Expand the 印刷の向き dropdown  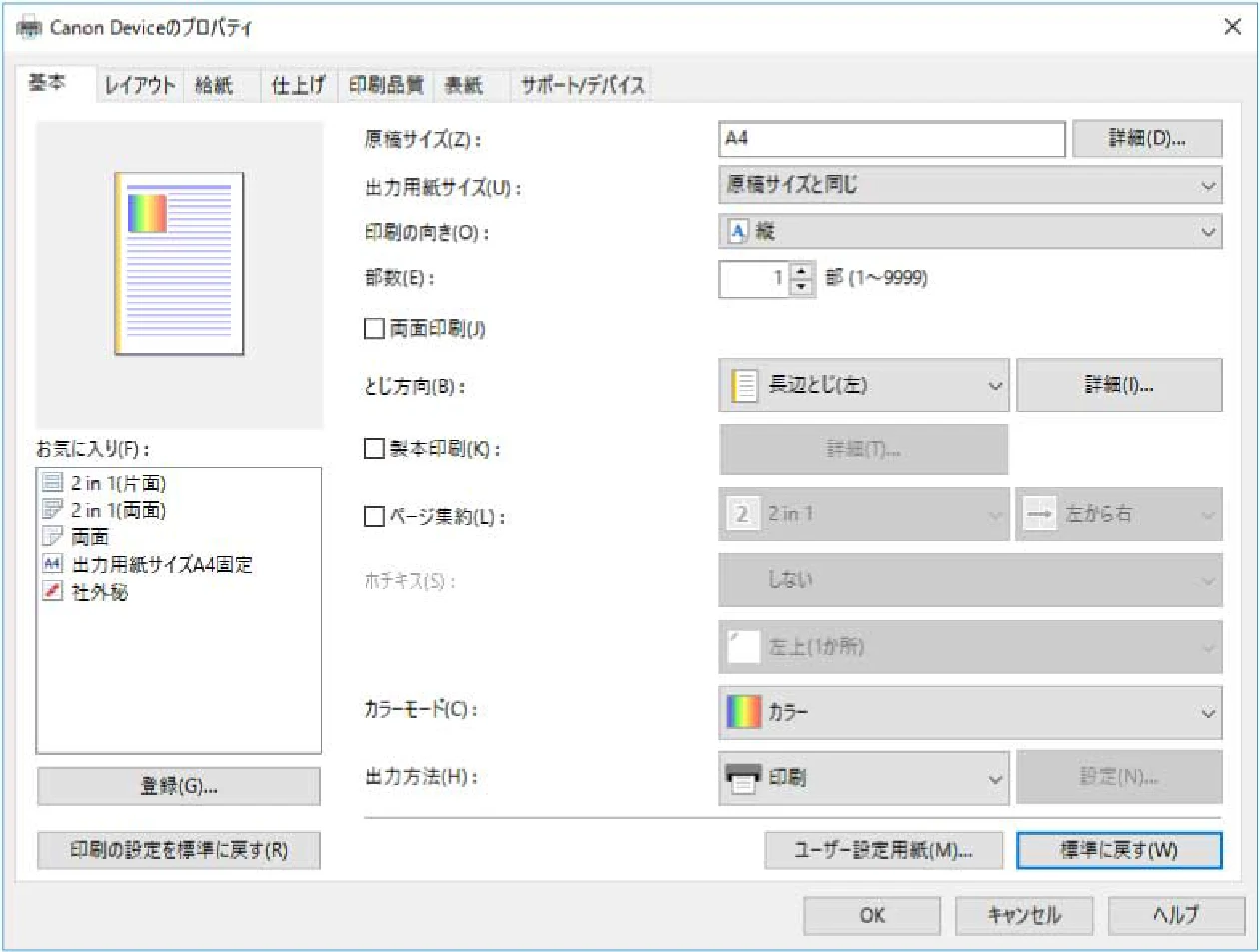coord(970,231)
